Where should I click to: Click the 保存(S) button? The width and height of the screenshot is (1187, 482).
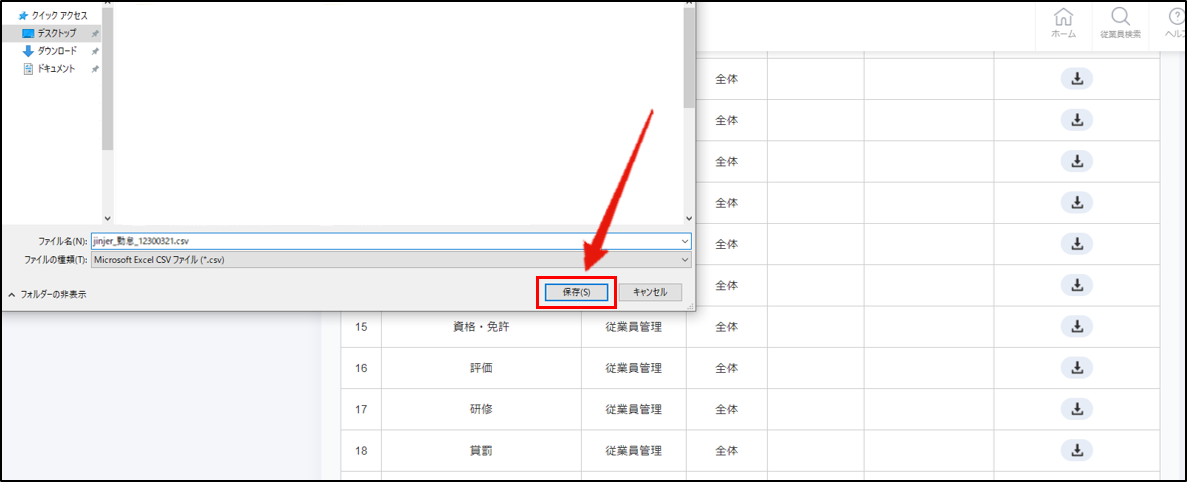click(576, 292)
